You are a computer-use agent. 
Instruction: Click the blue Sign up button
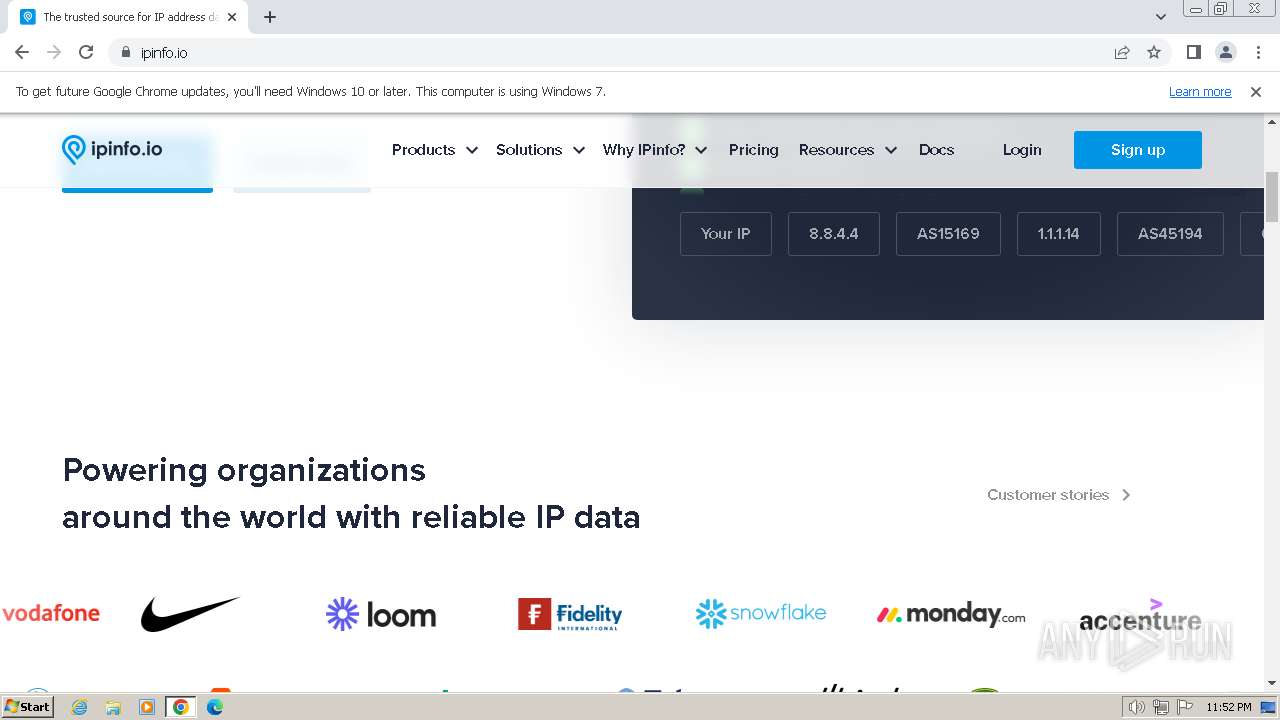click(x=1138, y=150)
